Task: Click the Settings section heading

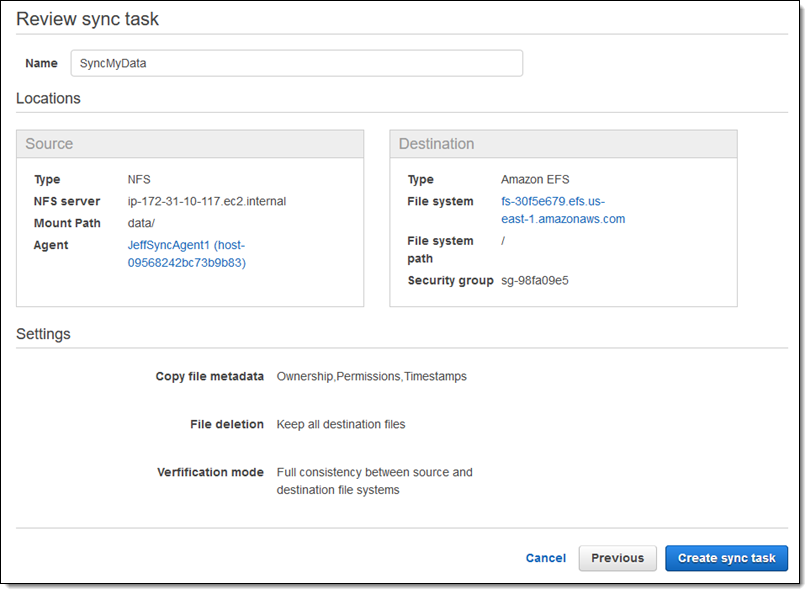Action: [43, 334]
